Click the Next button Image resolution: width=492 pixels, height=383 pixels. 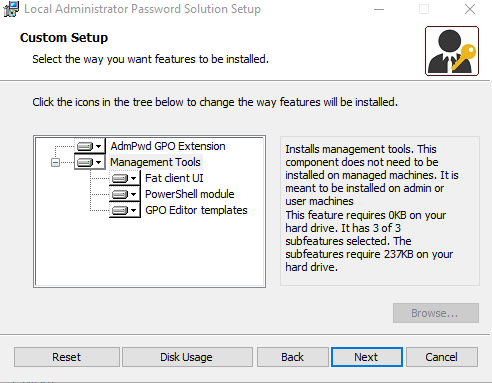pyautogui.click(x=367, y=357)
